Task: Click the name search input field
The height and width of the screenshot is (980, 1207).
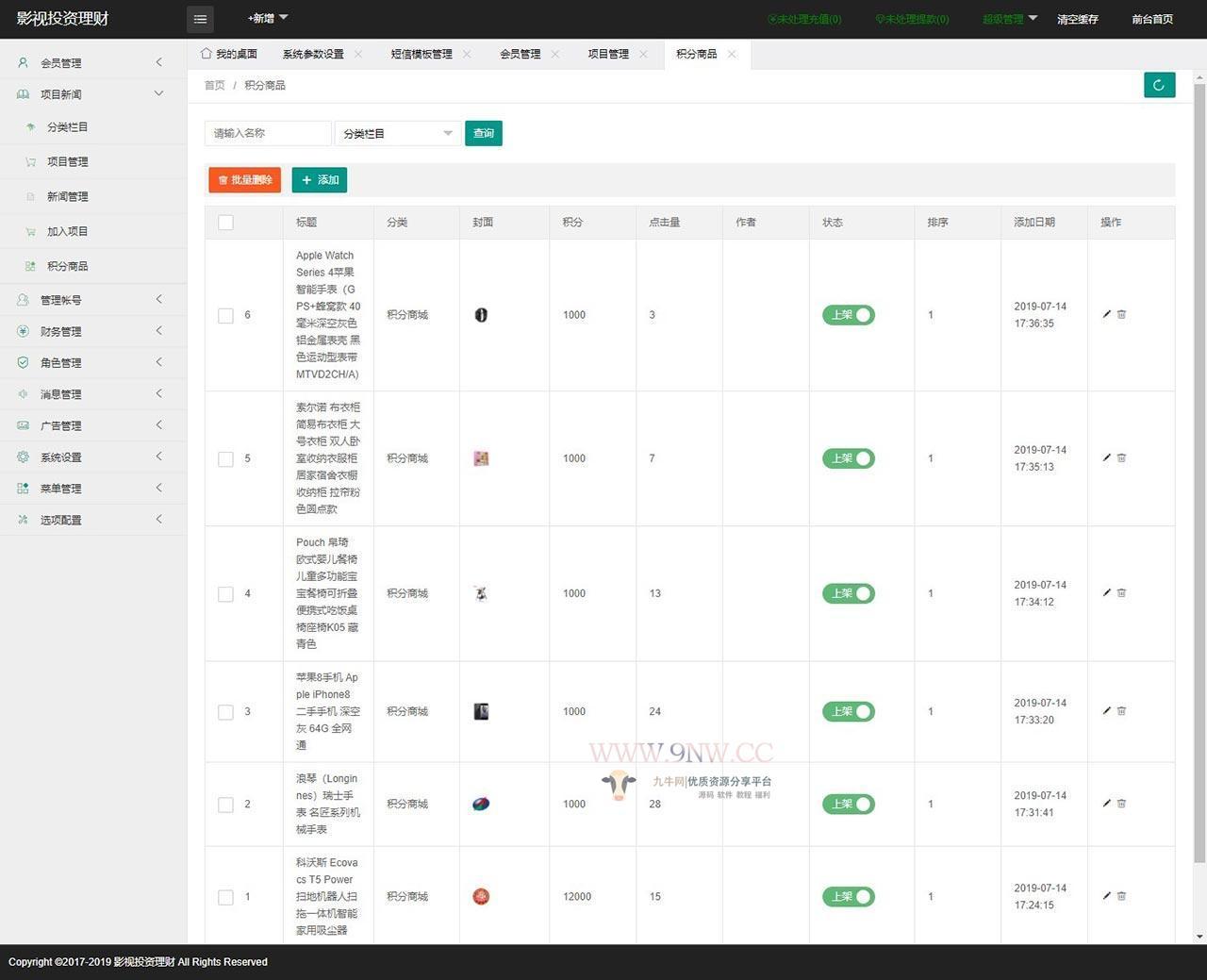Action: tap(268, 134)
